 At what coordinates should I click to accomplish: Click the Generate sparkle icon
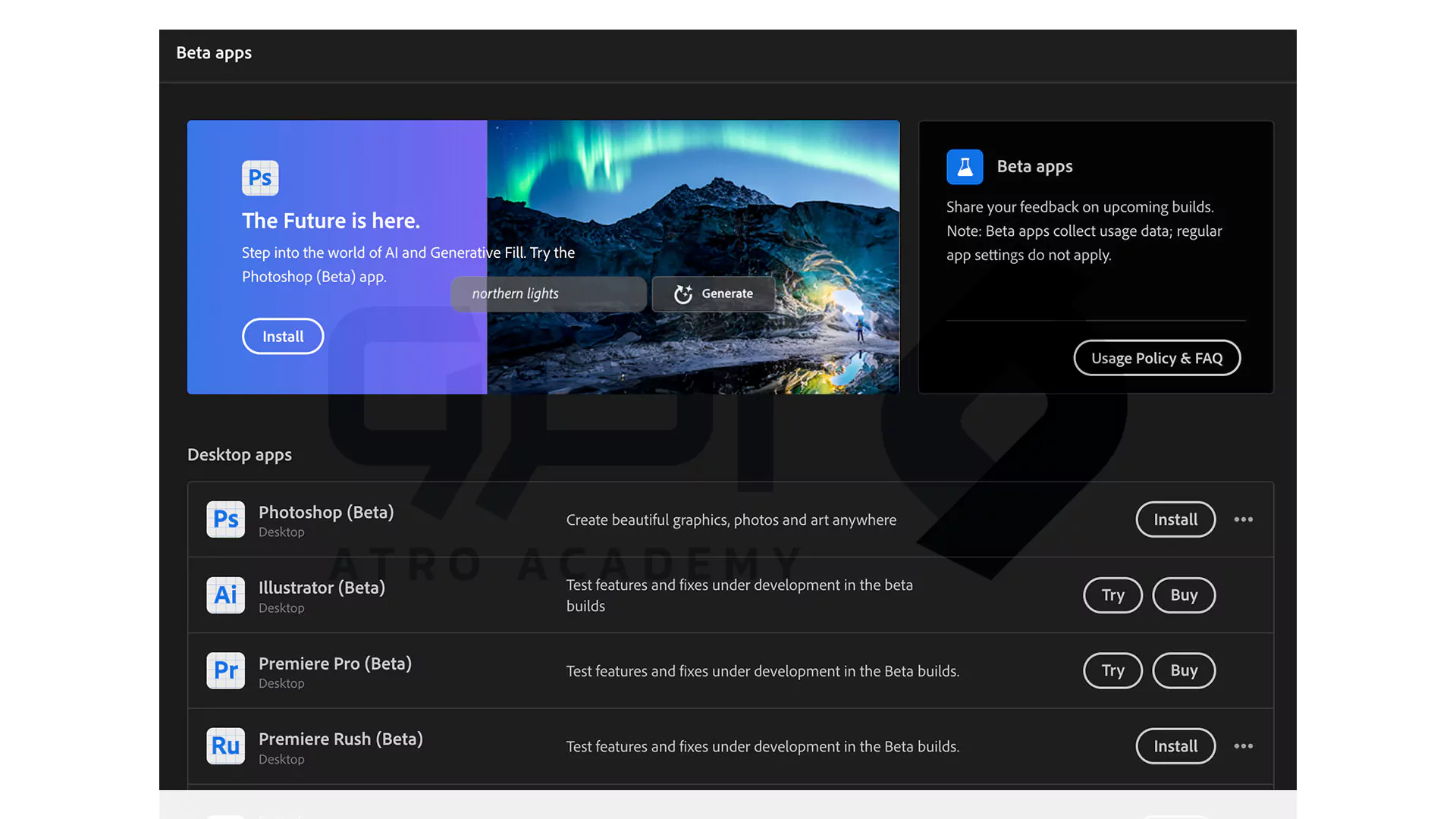683,294
